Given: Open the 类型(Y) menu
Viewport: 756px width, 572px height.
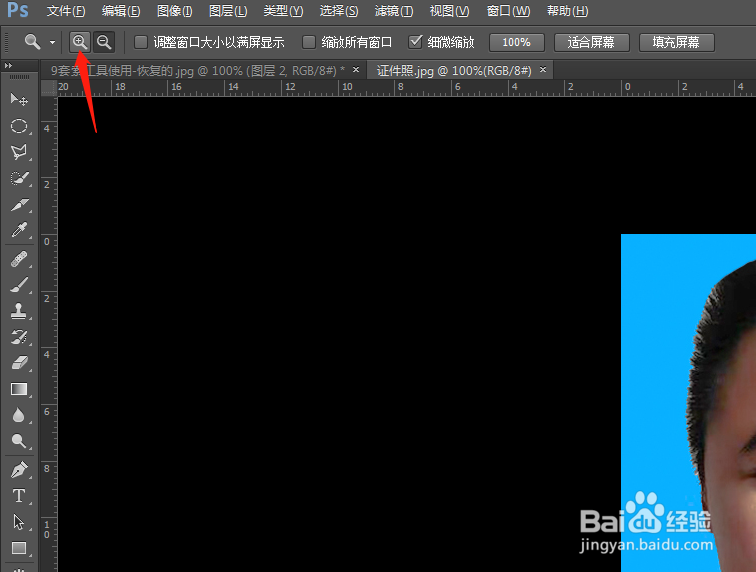Looking at the screenshot, I should (284, 11).
